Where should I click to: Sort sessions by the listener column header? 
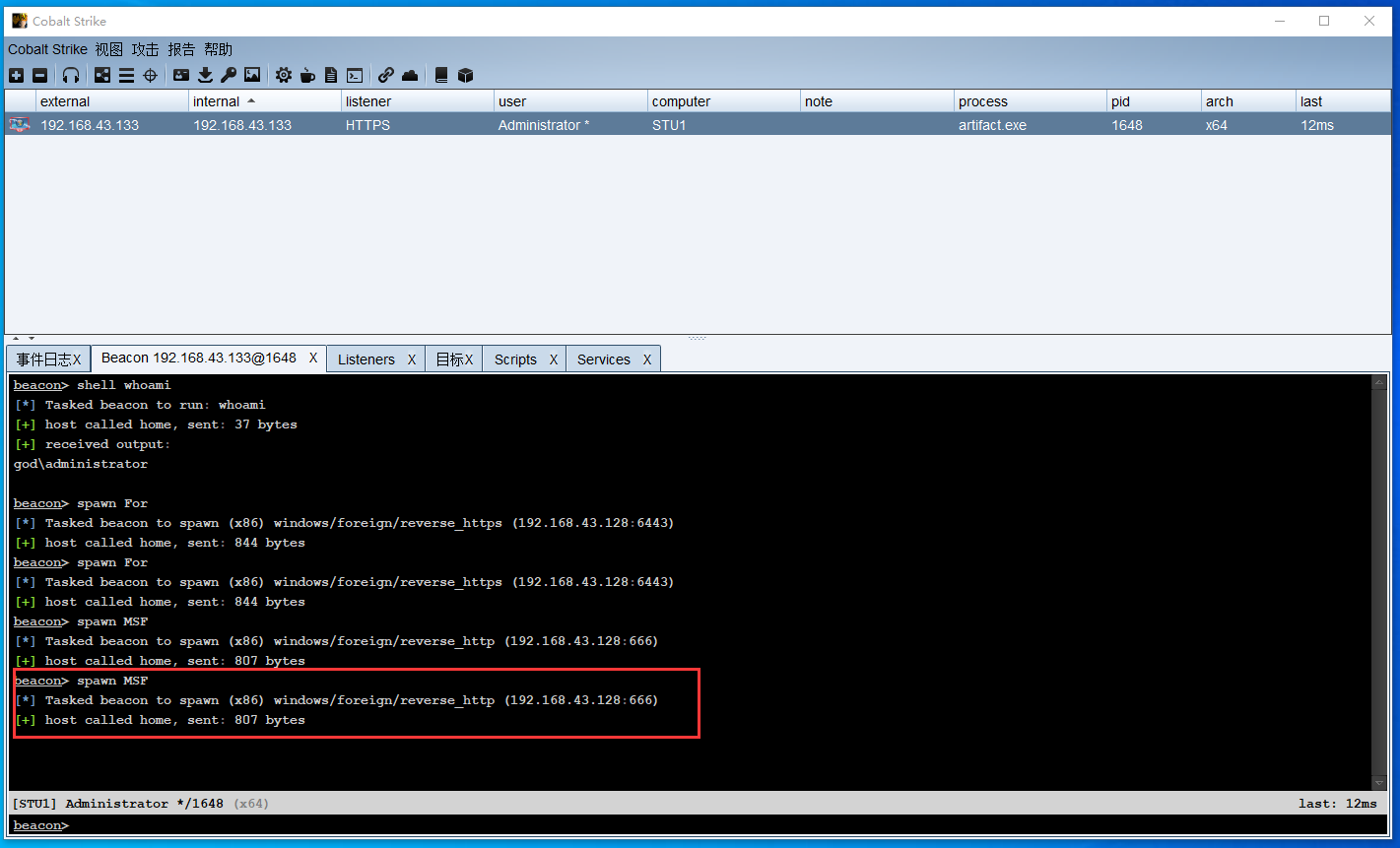pos(418,101)
